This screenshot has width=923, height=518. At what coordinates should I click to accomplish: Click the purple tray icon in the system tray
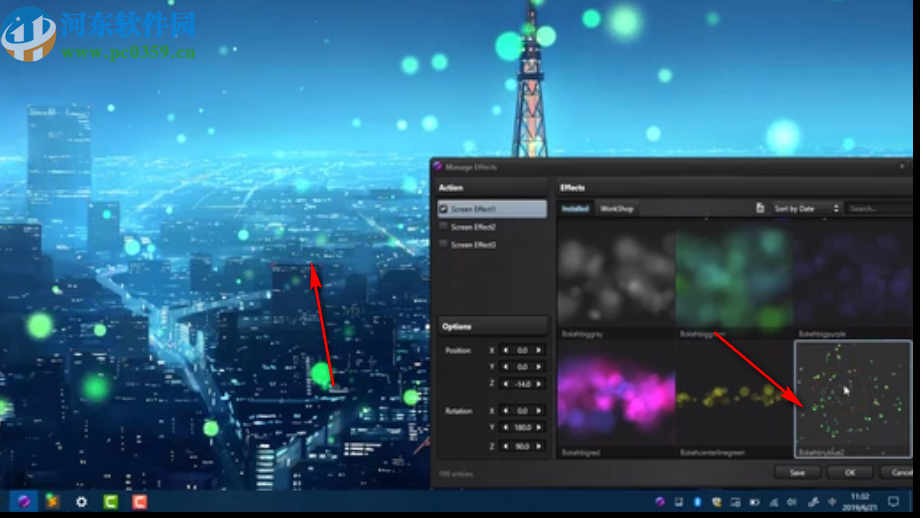(660, 501)
